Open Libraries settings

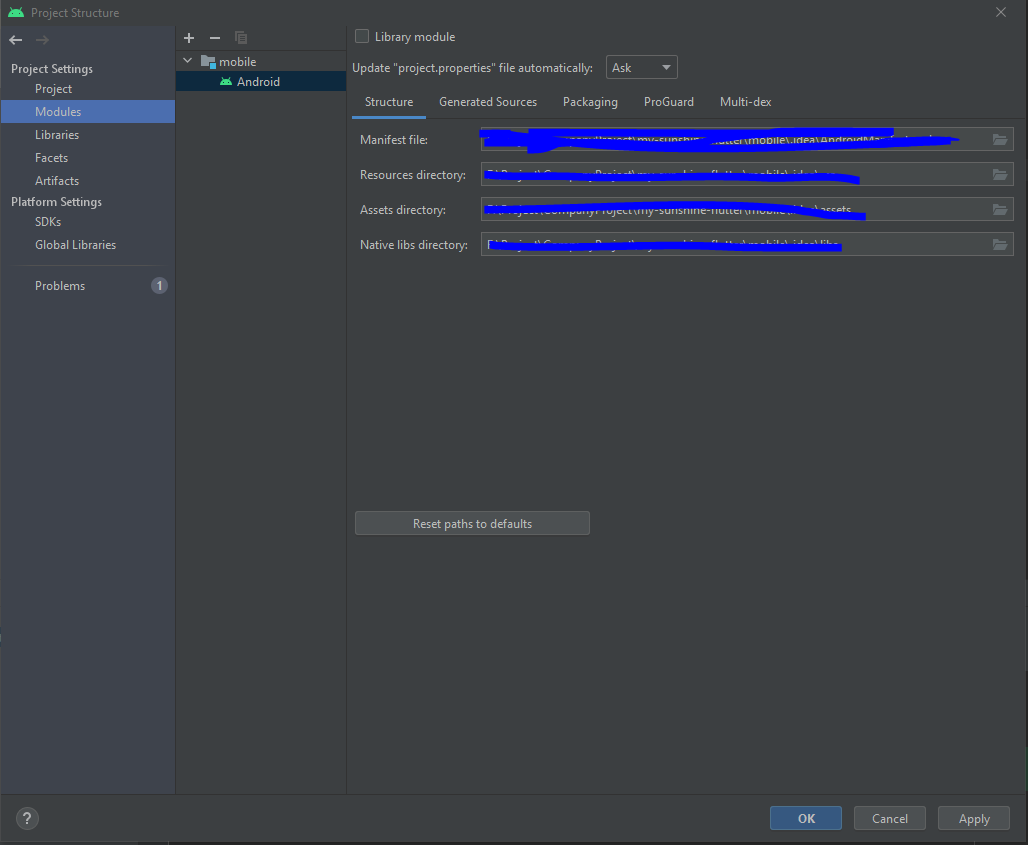pyautogui.click(x=57, y=134)
